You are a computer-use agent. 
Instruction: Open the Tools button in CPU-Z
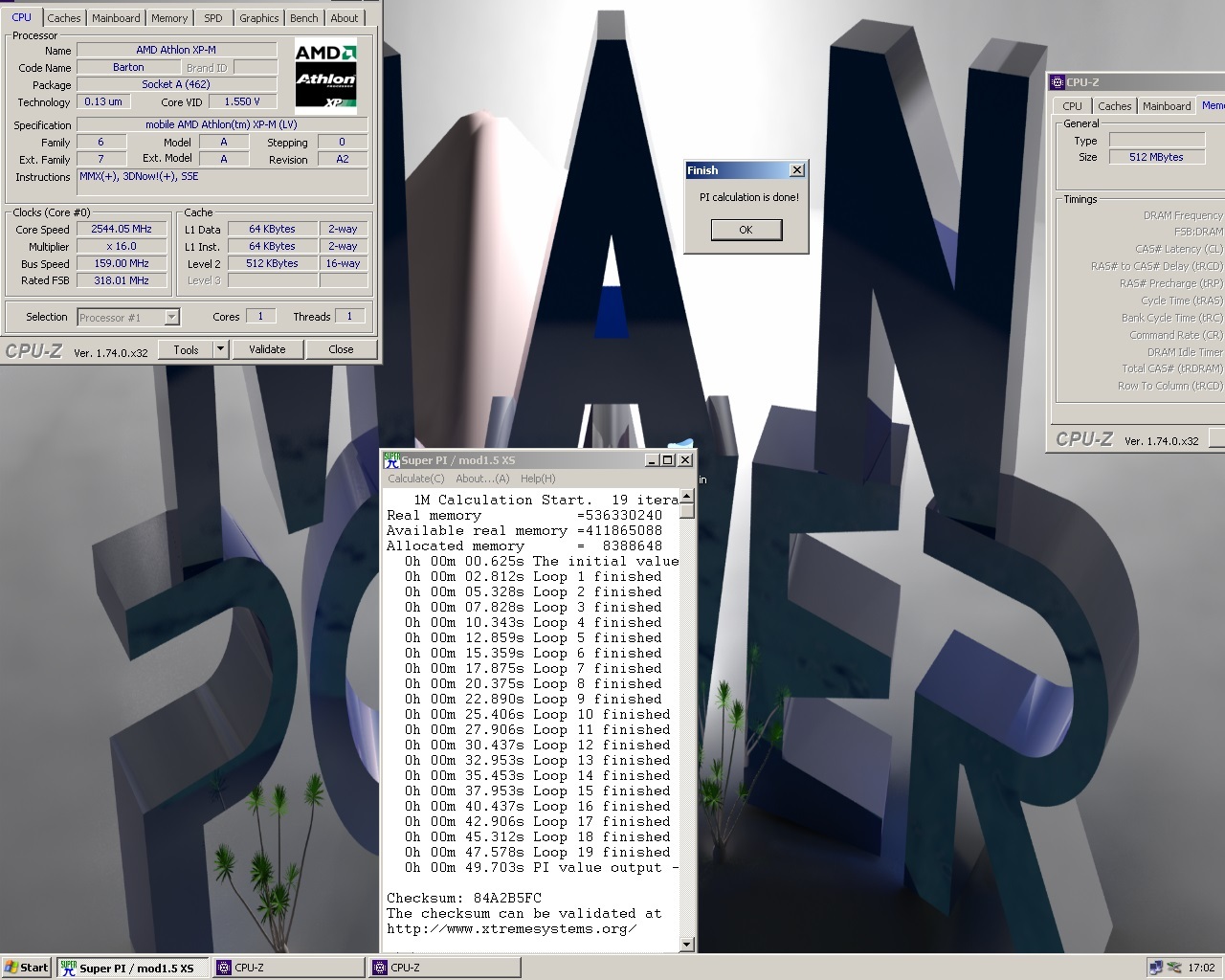click(186, 350)
